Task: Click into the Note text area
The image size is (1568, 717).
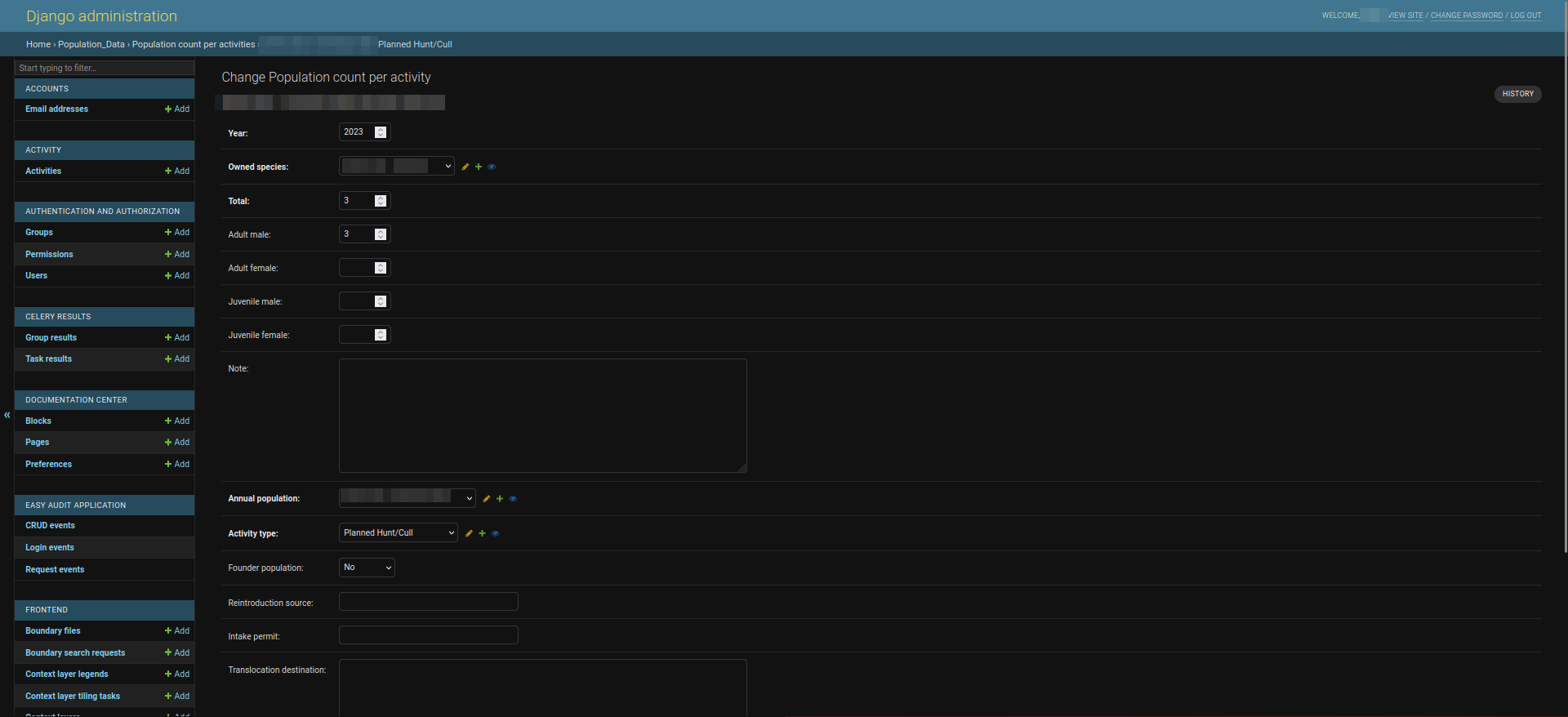Action: pyautogui.click(x=543, y=416)
